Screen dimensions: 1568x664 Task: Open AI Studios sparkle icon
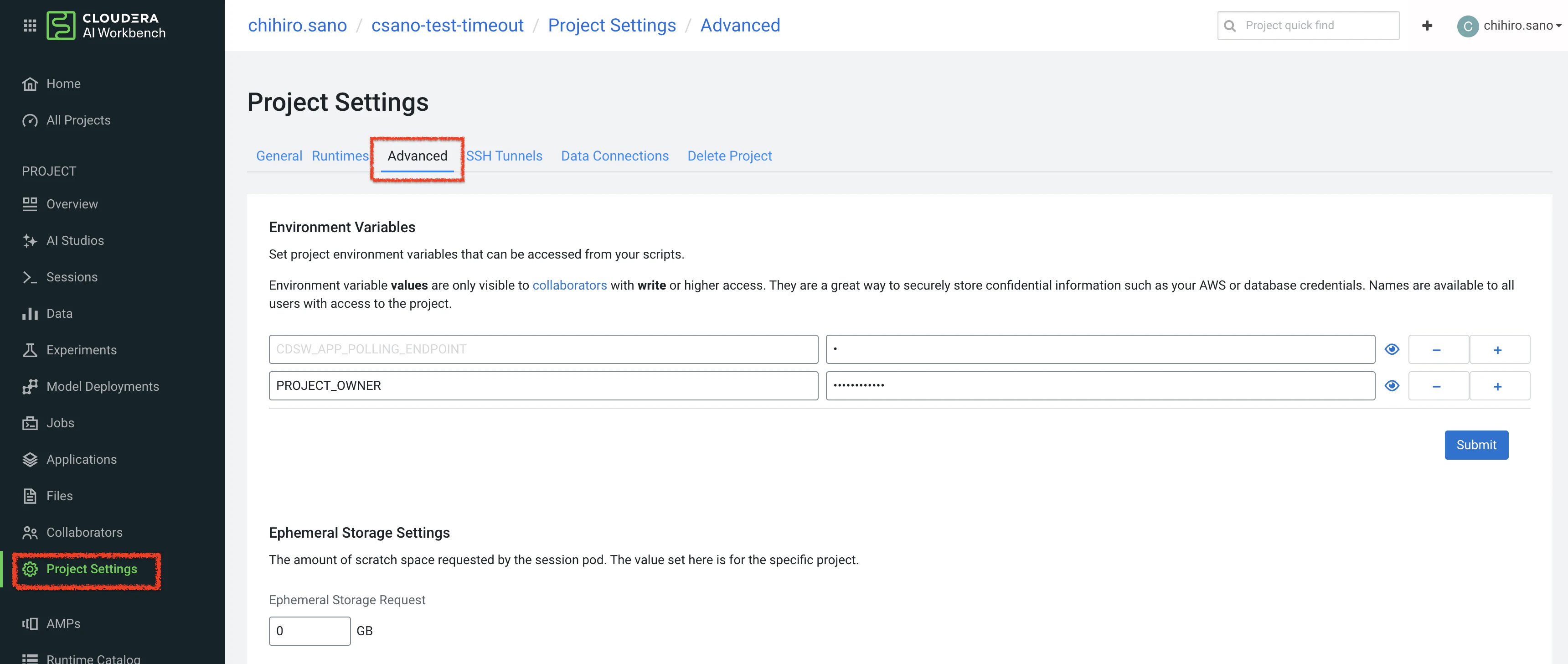(30, 241)
